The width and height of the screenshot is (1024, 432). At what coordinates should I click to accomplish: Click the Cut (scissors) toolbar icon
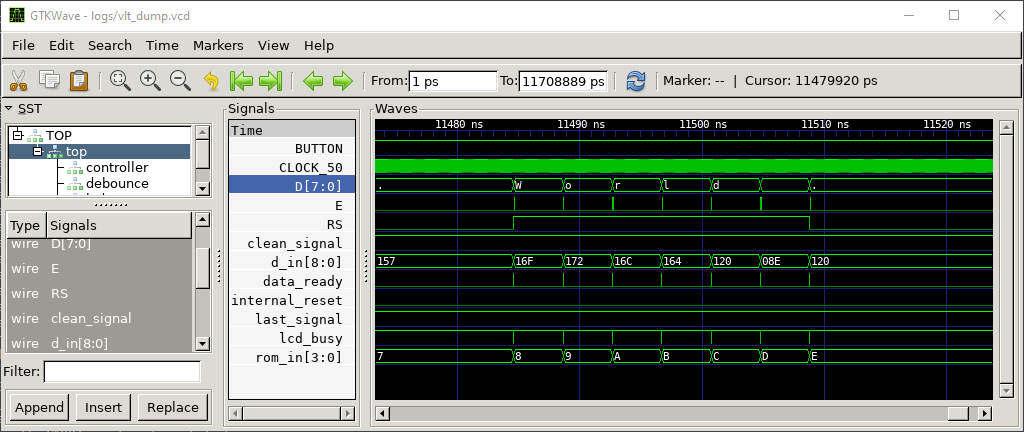[x=19, y=81]
